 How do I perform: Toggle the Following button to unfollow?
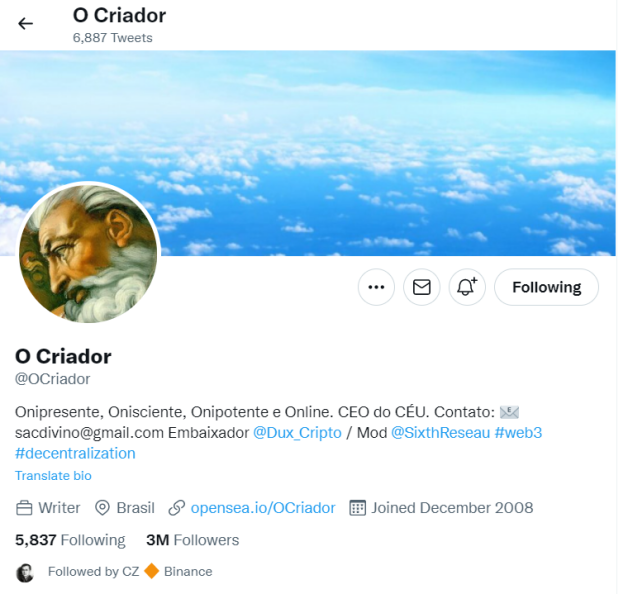coord(546,287)
